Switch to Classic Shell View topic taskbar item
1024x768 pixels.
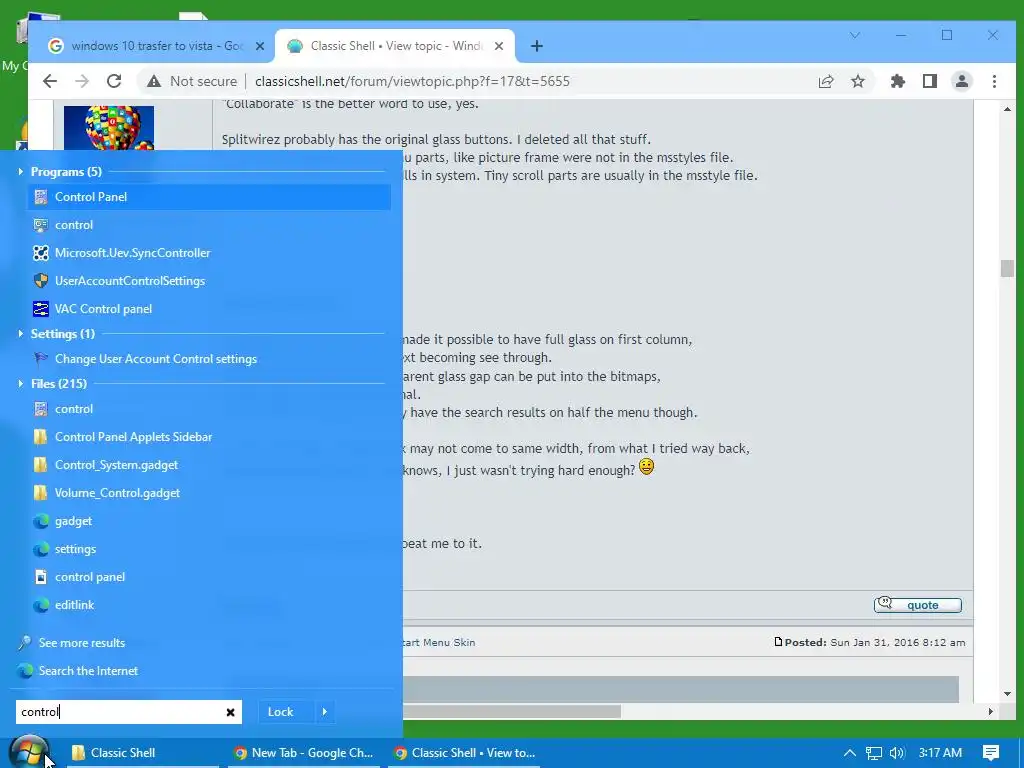[464, 753]
